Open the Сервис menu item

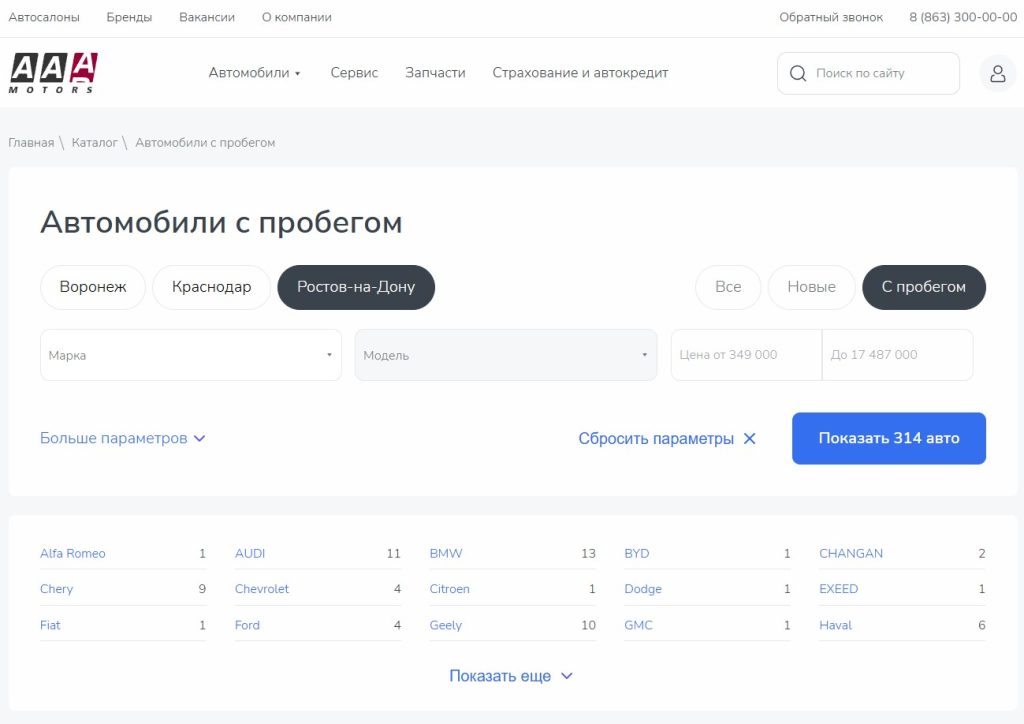click(x=353, y=72)
